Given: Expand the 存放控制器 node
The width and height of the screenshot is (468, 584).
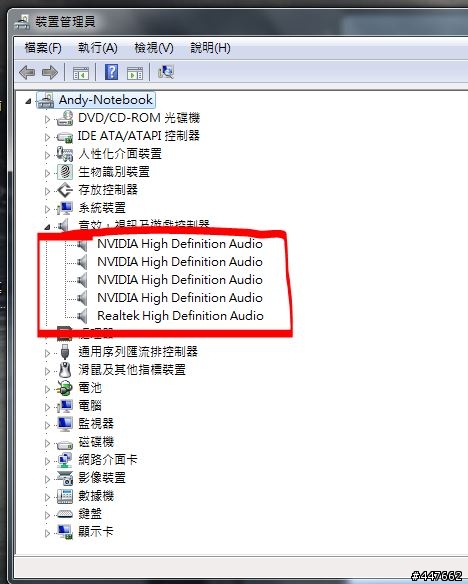Looking at the screenshot, I should coord(47,191).
